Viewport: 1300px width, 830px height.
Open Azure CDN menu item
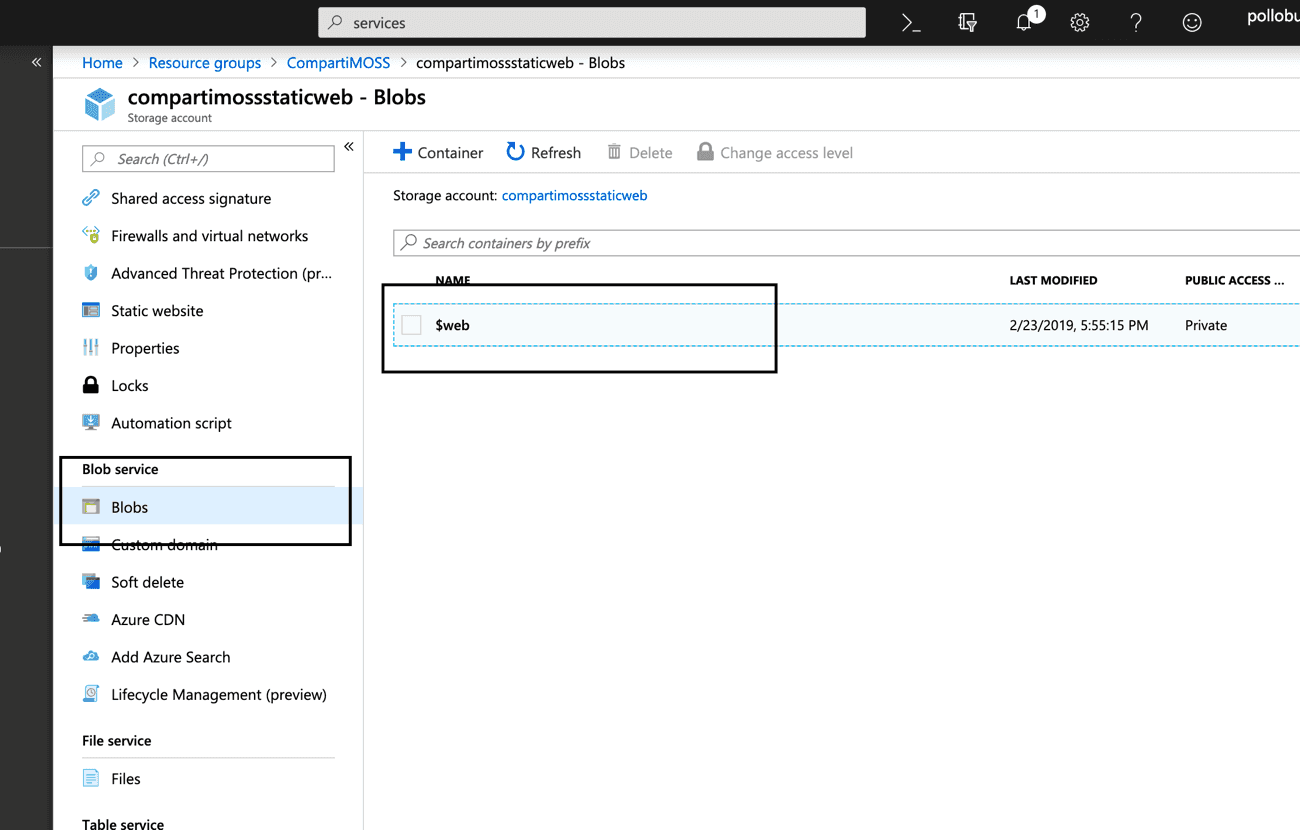148,619
